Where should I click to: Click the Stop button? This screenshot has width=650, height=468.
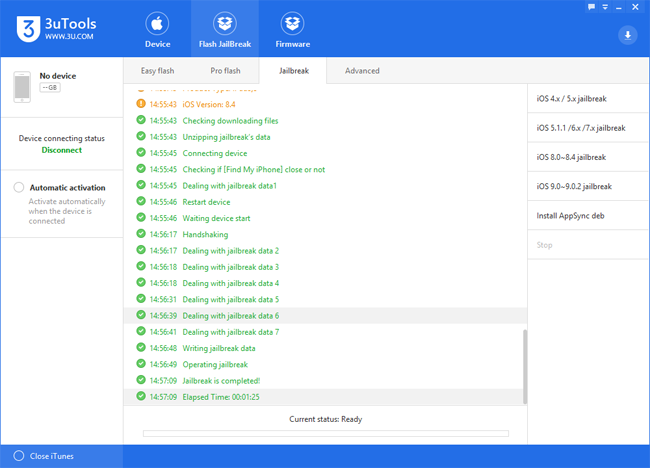point(588,245)
